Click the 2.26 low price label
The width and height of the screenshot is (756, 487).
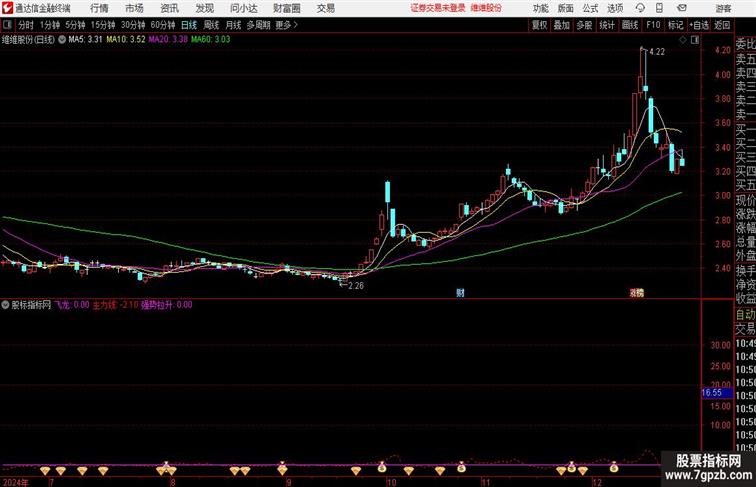355,286
